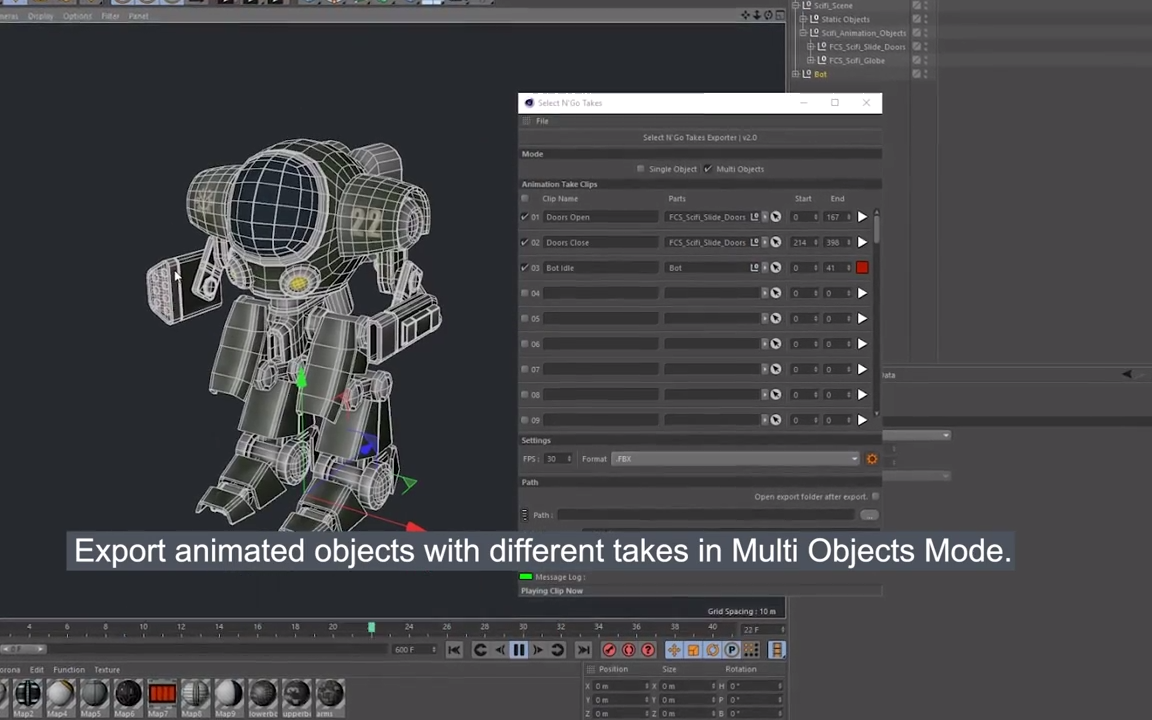Screen dimensions: 1152x720
Task: Play the Doors Close clip
Action: click(x=863, y=242)
